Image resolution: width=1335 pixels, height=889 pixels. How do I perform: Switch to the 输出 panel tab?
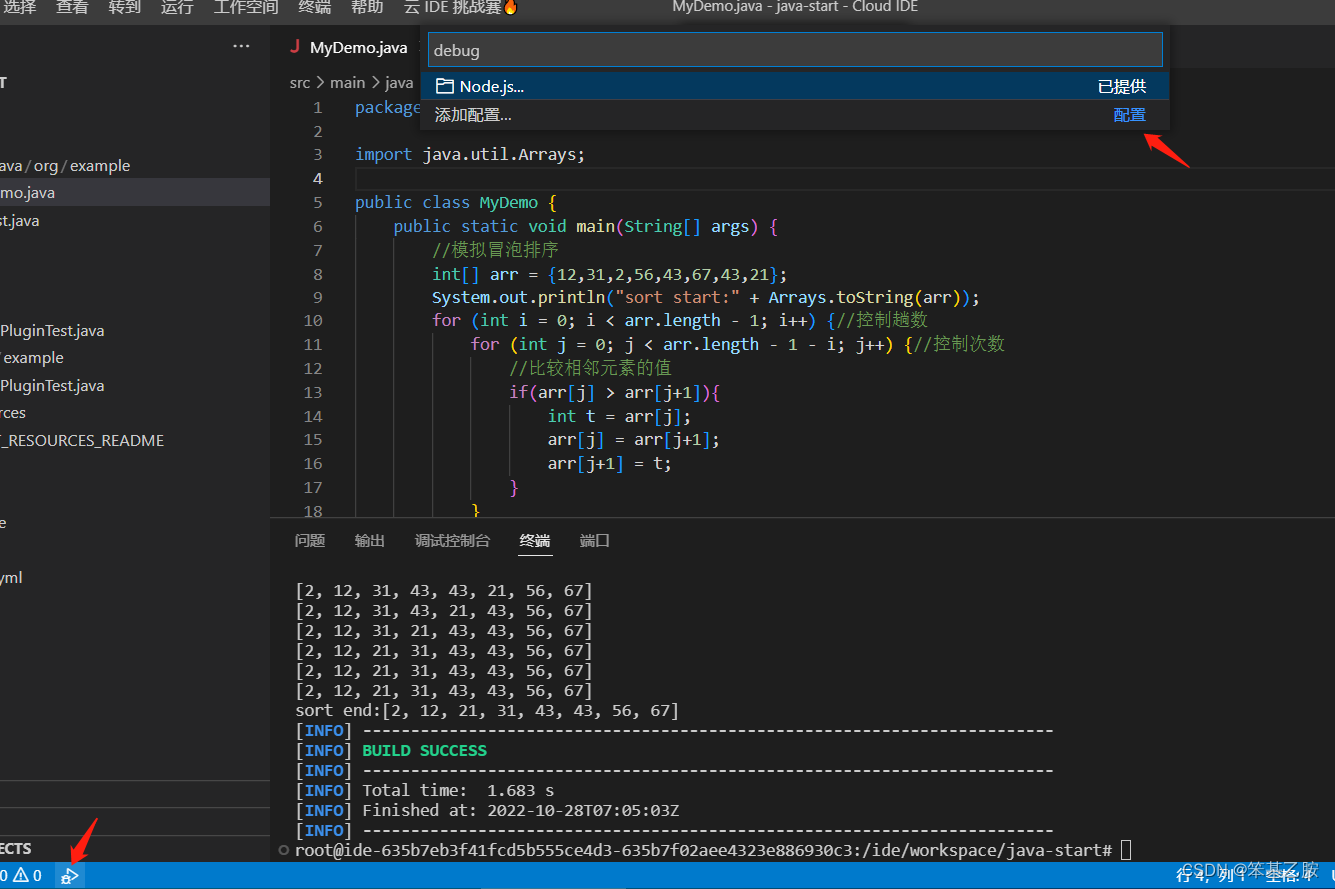[x=370, y=541]
